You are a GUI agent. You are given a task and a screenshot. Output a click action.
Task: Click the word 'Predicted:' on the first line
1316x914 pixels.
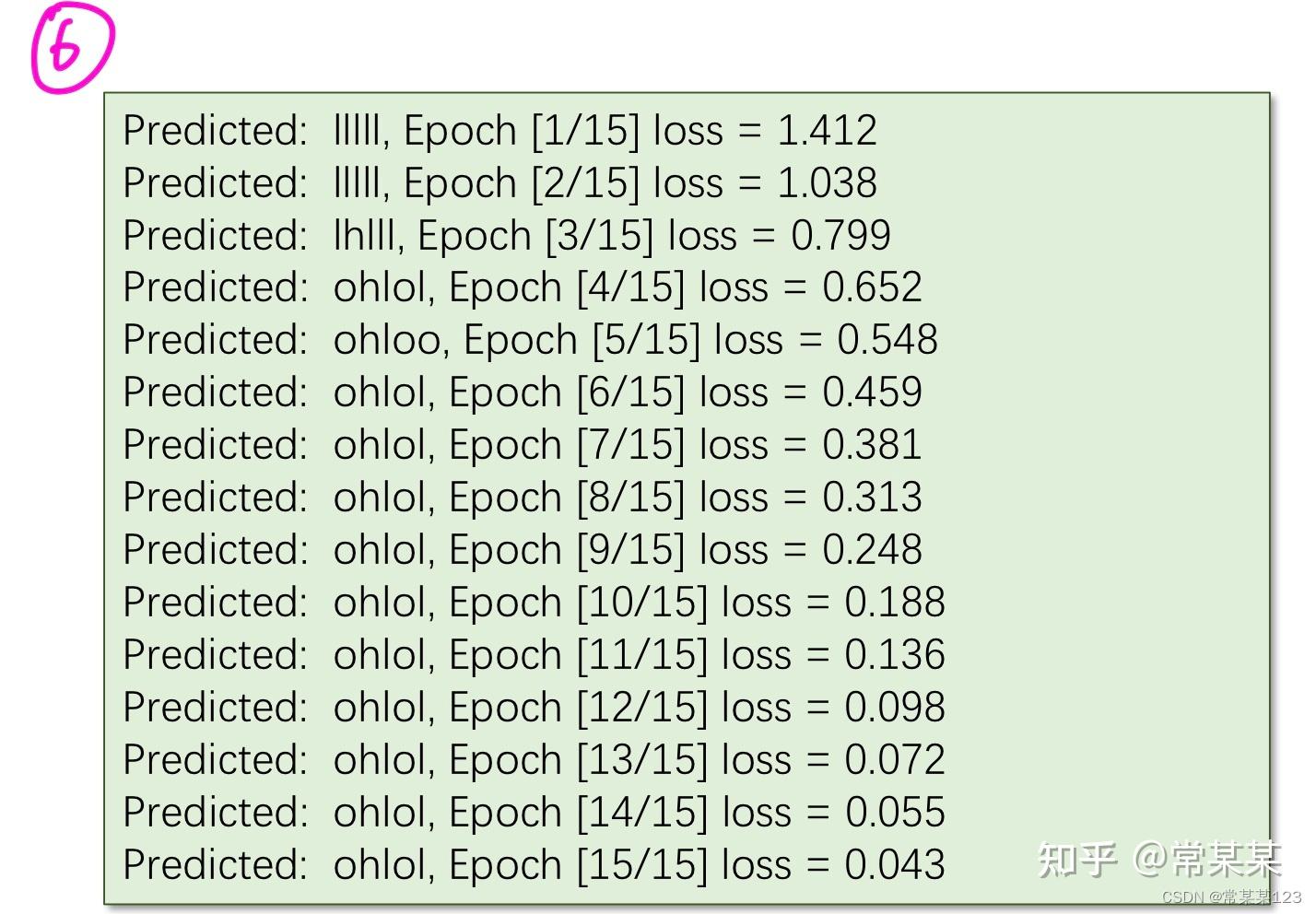coord(215,131)
